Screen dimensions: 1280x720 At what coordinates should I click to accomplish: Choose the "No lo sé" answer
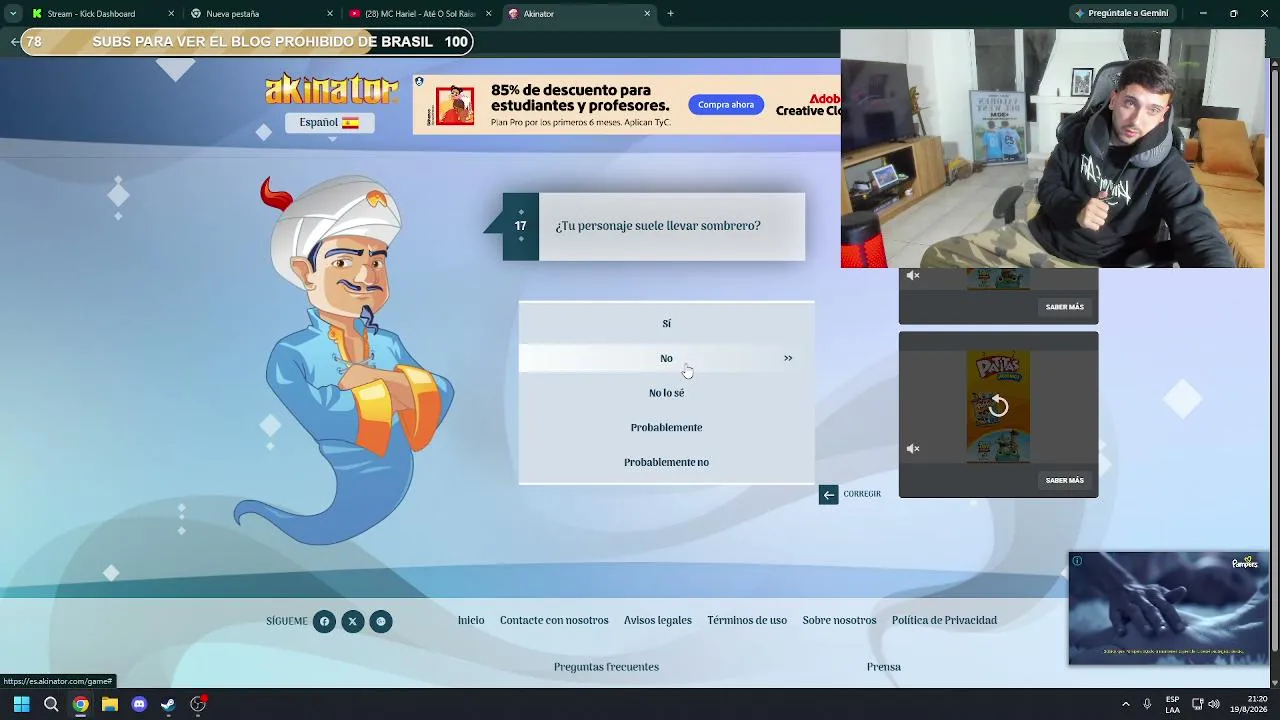(x=666, y=393)
